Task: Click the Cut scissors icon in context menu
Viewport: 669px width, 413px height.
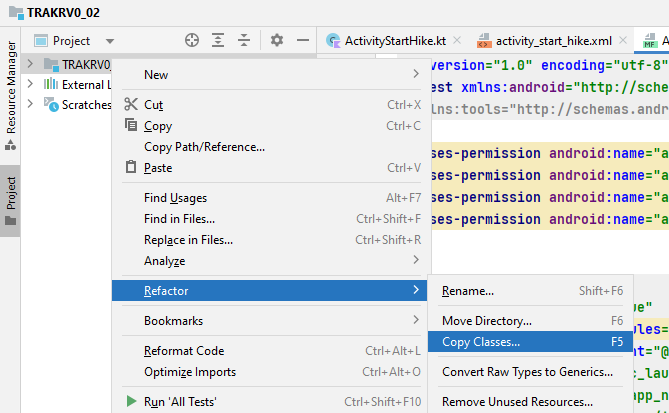Action: click(130, 105)
